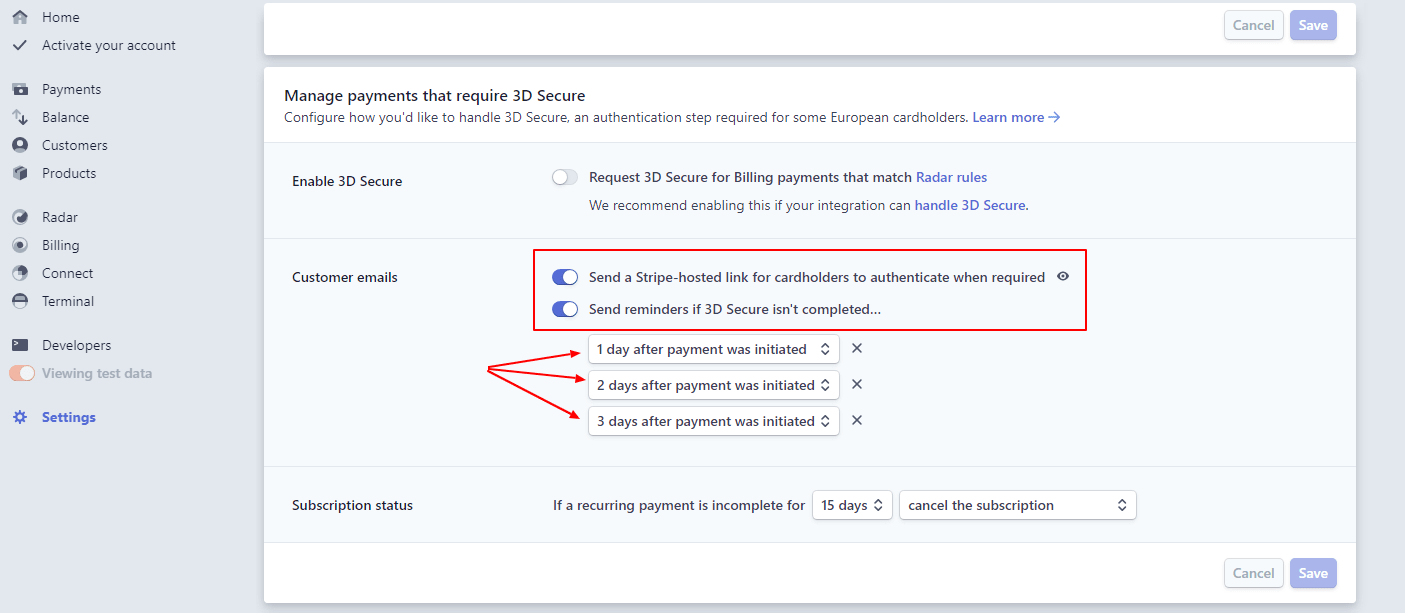Open Home in the sidebar
Screen dimensions: 1405x613
tap(61, 17)
